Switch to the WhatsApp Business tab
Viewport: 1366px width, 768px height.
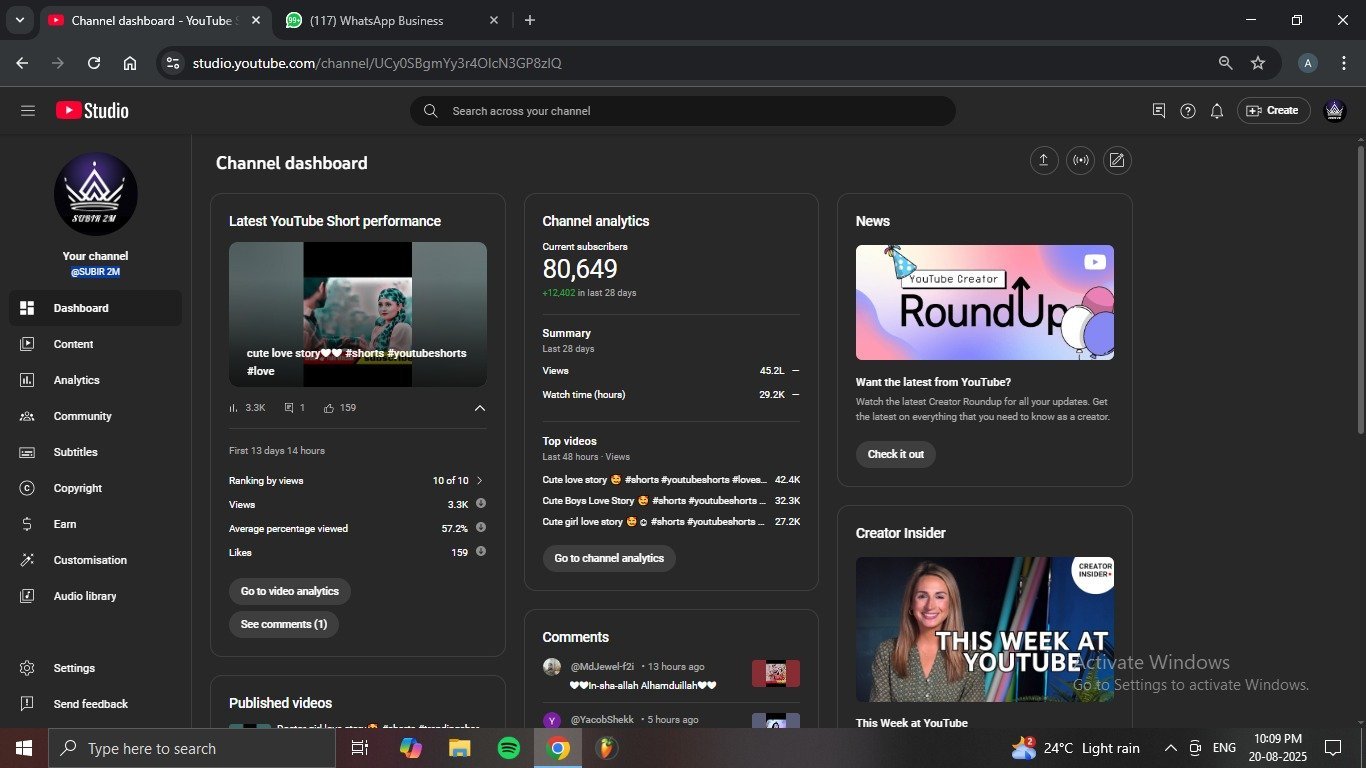[376, 20]
